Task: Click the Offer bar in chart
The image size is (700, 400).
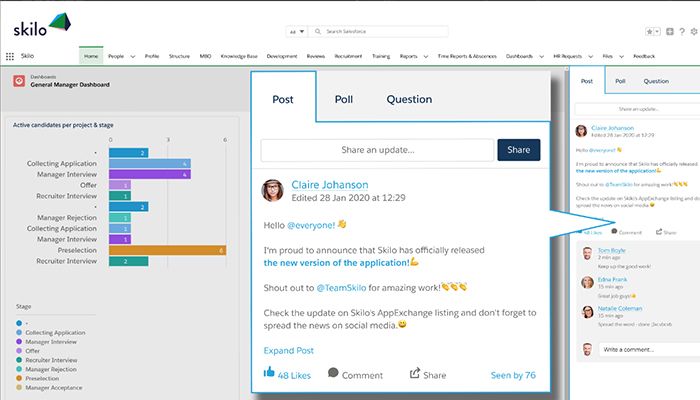Action: coord(120,185)
